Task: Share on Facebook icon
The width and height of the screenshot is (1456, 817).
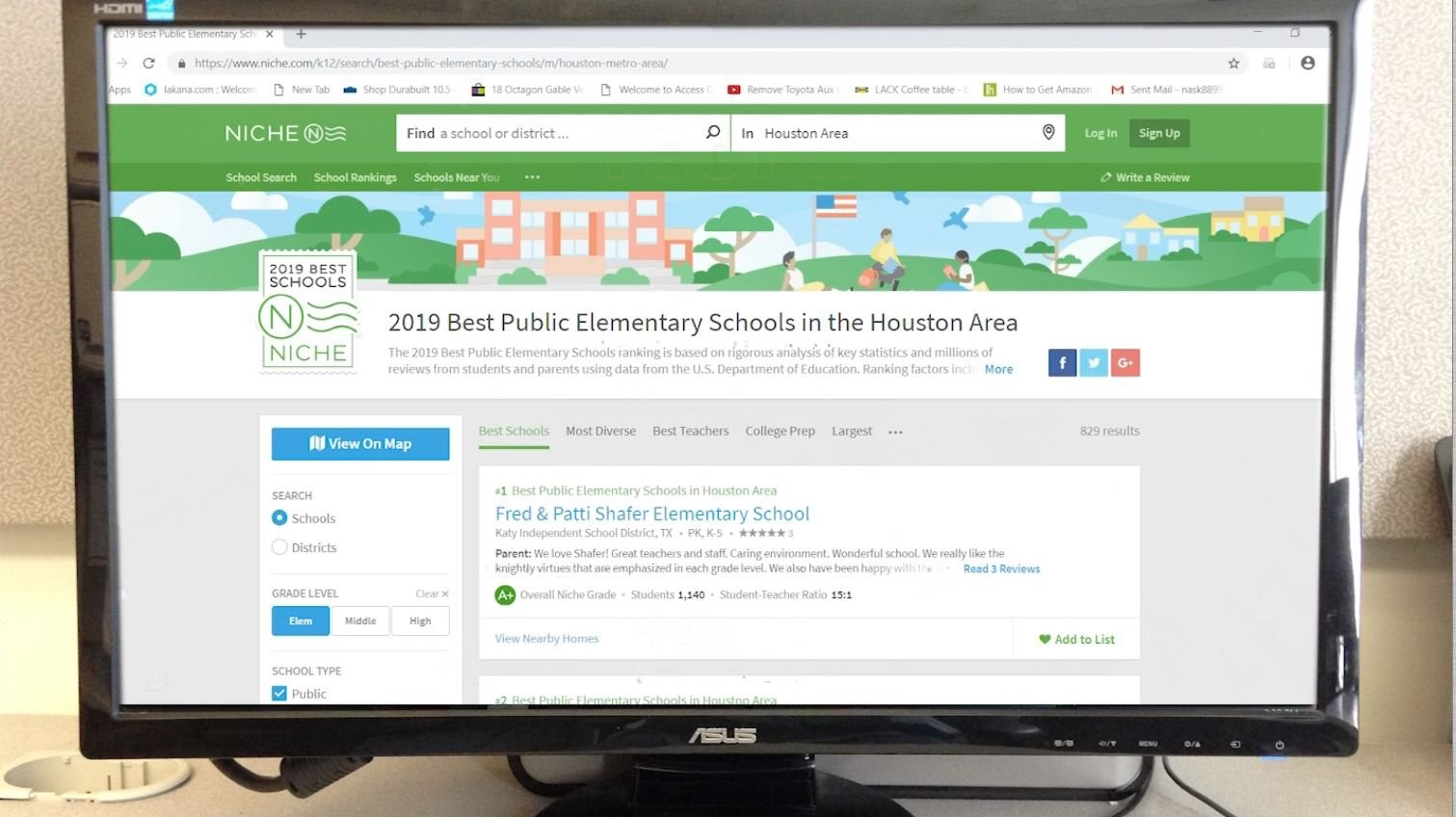Action: pos(1062,362)
